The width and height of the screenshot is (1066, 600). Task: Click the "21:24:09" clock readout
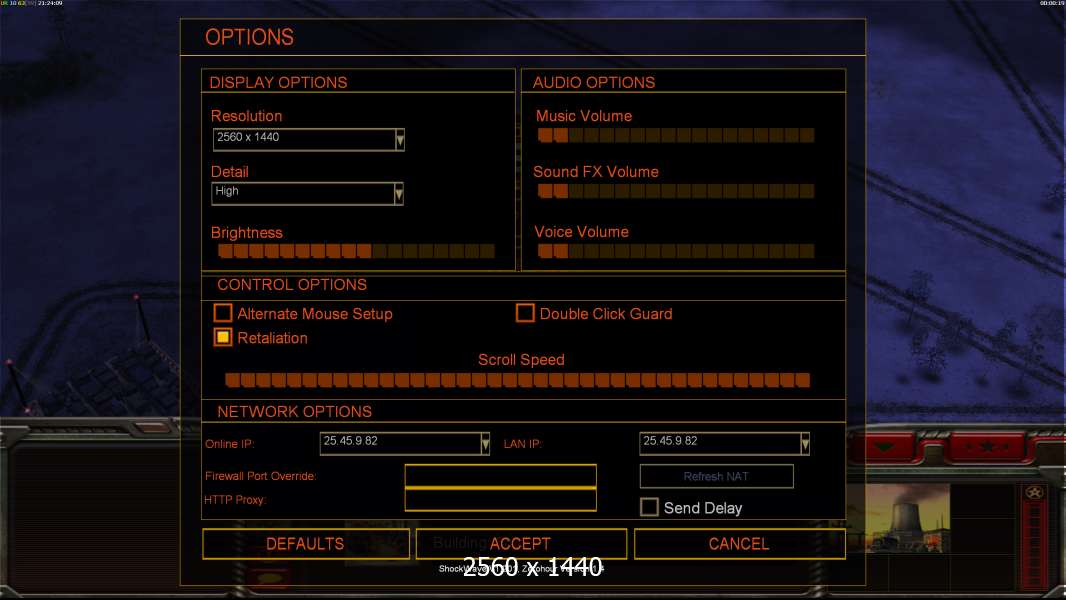(x=50, y=3)
